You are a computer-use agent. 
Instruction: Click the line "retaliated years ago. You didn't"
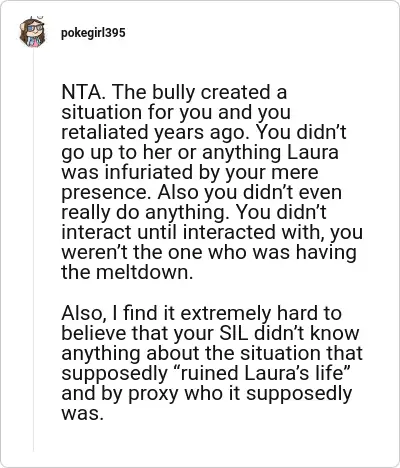point(204,132)
